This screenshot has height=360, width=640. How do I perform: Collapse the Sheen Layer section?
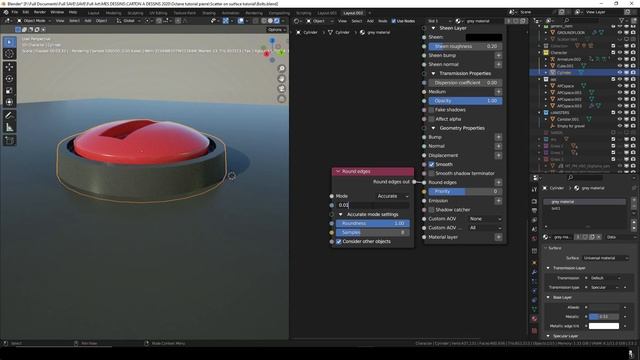[x=433, y=28]
